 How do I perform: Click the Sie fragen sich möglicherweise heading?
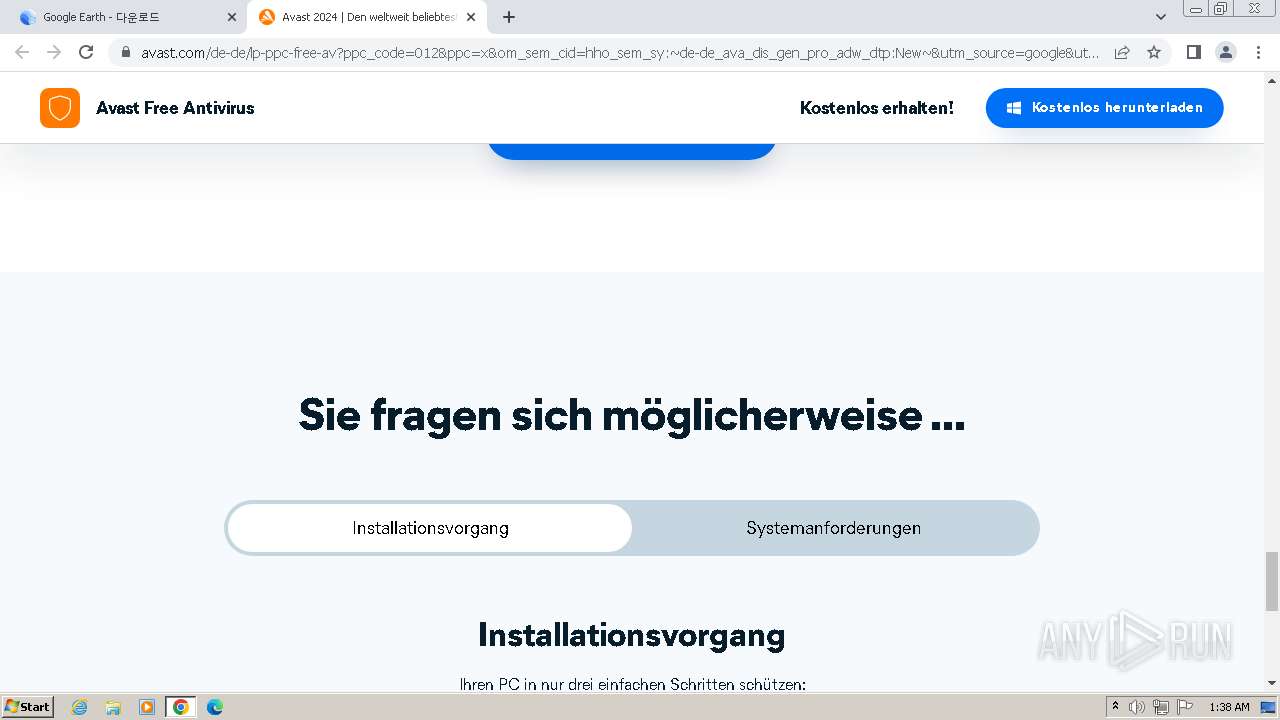(632, 414)
